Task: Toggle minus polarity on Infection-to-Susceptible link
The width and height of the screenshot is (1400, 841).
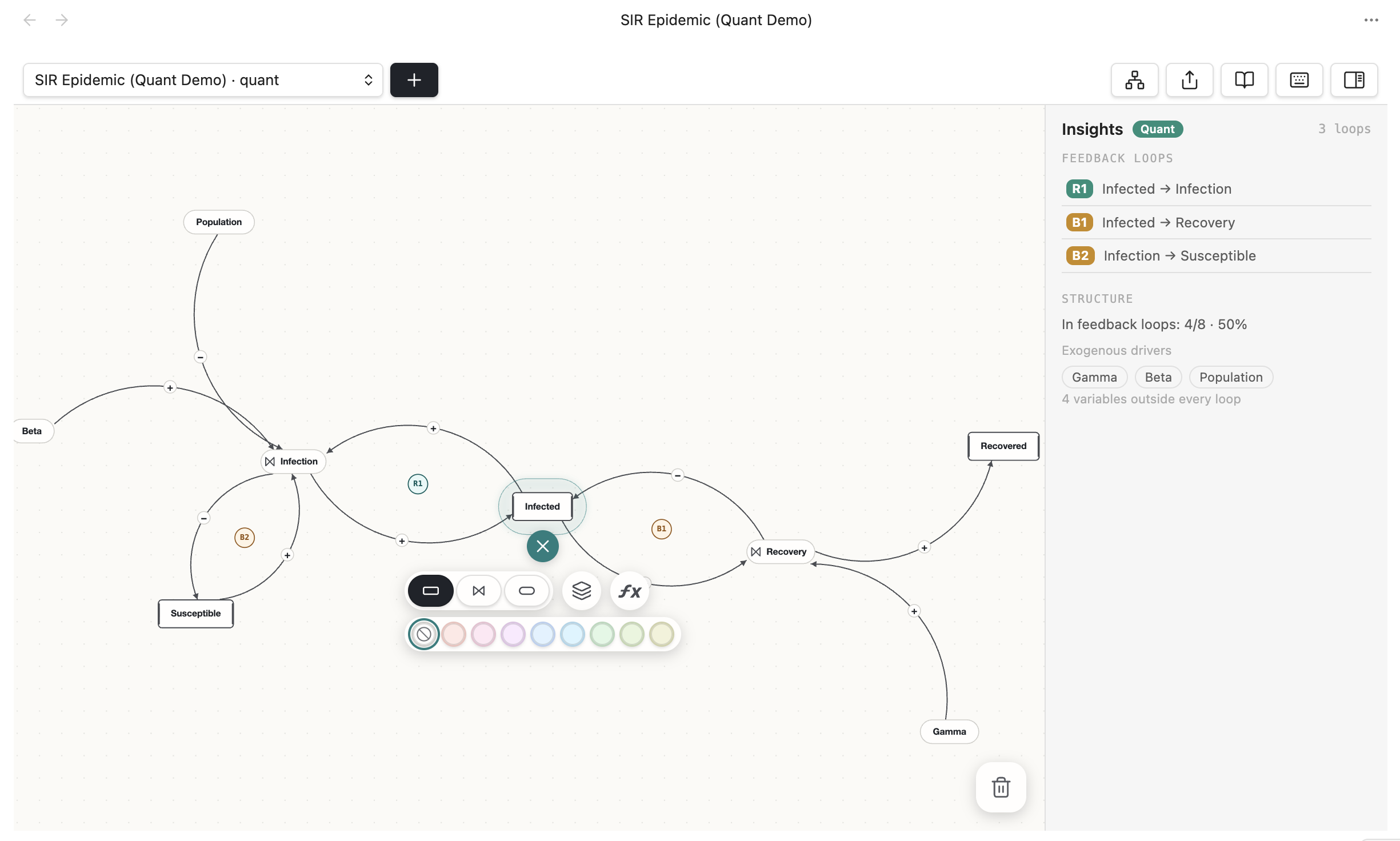Action: tap(204, 518)
